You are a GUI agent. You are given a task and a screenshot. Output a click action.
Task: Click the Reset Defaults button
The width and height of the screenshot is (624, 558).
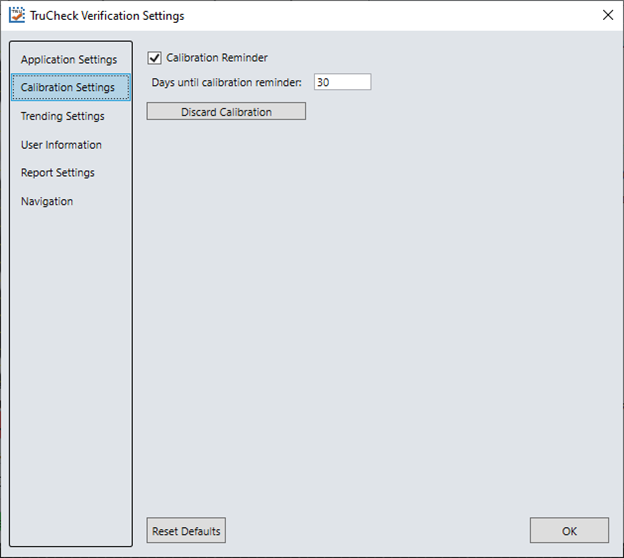186,531
